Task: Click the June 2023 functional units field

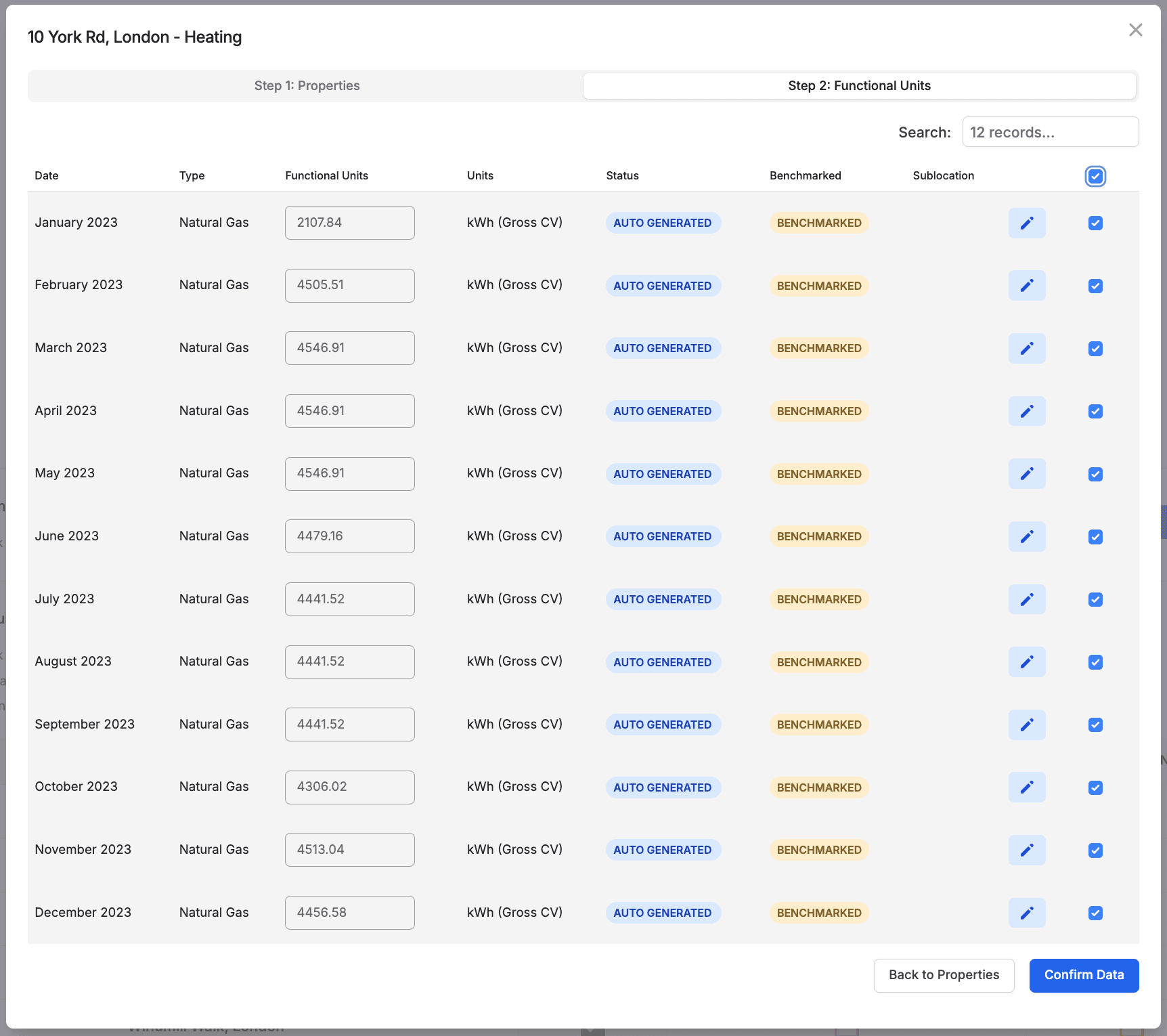Action: 349,536
